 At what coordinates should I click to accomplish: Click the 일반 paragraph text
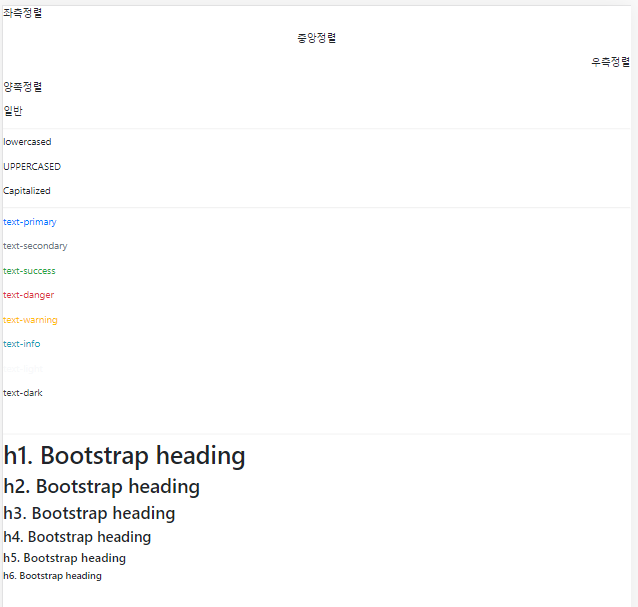[x=13, y=111]
